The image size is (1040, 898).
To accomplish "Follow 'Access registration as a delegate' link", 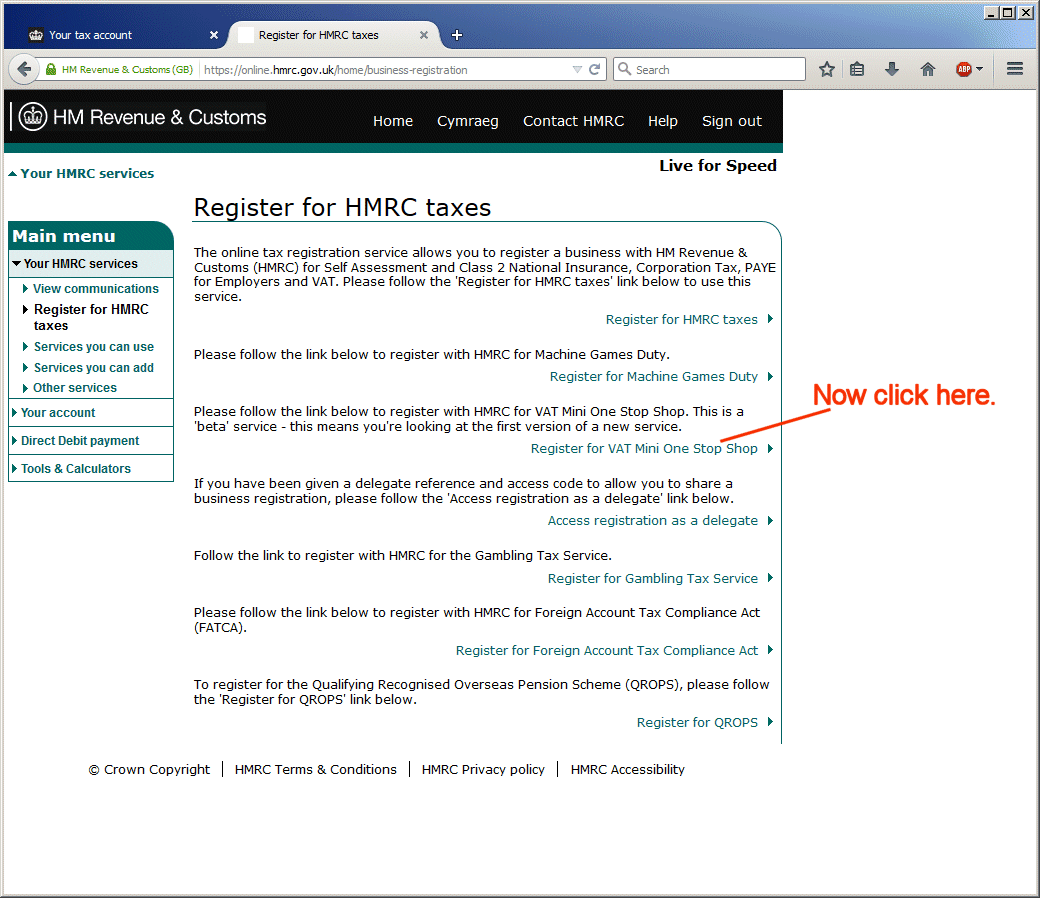I will pos(653,521).
